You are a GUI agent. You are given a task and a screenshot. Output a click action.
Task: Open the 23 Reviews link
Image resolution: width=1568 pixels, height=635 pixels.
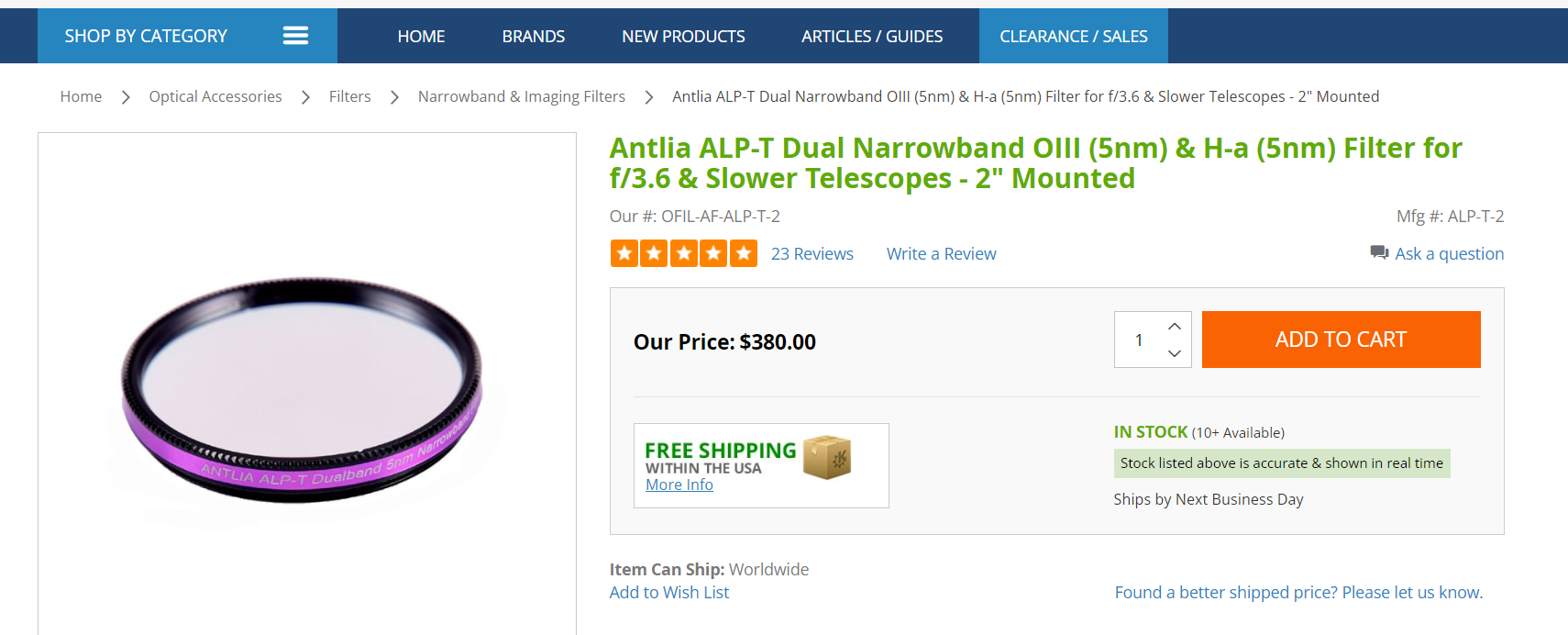(x=812, y=254)
